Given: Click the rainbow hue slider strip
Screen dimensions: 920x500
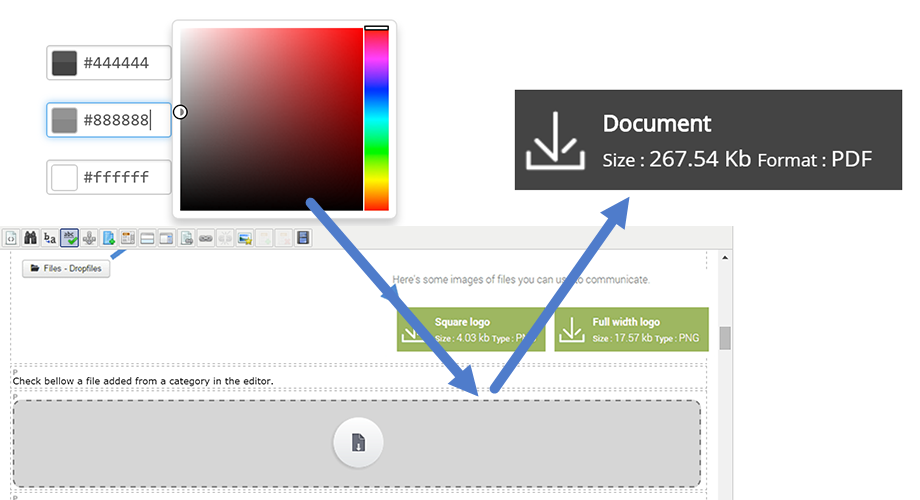Looking at the screenshot, I should (x=376, y=120).
